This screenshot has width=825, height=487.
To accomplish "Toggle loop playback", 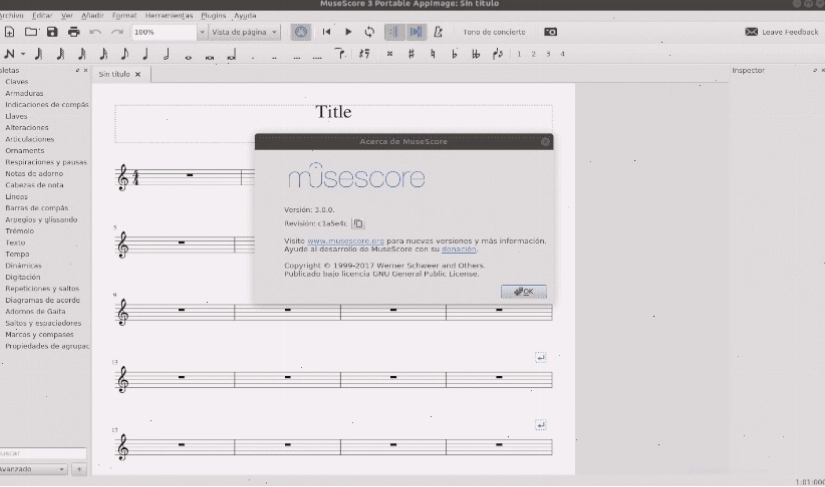I will pos(369,32).
